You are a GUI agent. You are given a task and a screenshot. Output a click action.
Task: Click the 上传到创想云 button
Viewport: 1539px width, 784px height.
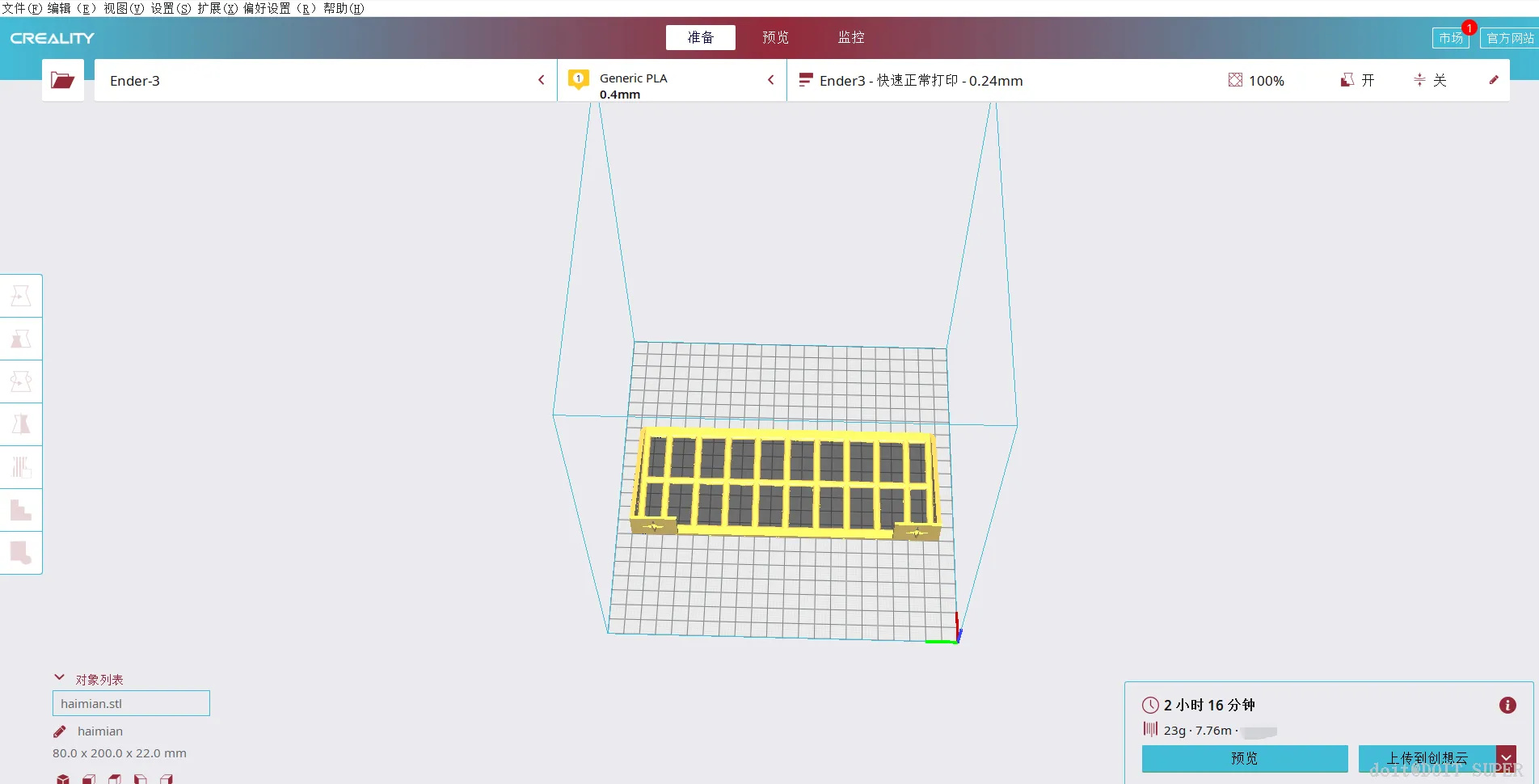(1427, 758)
